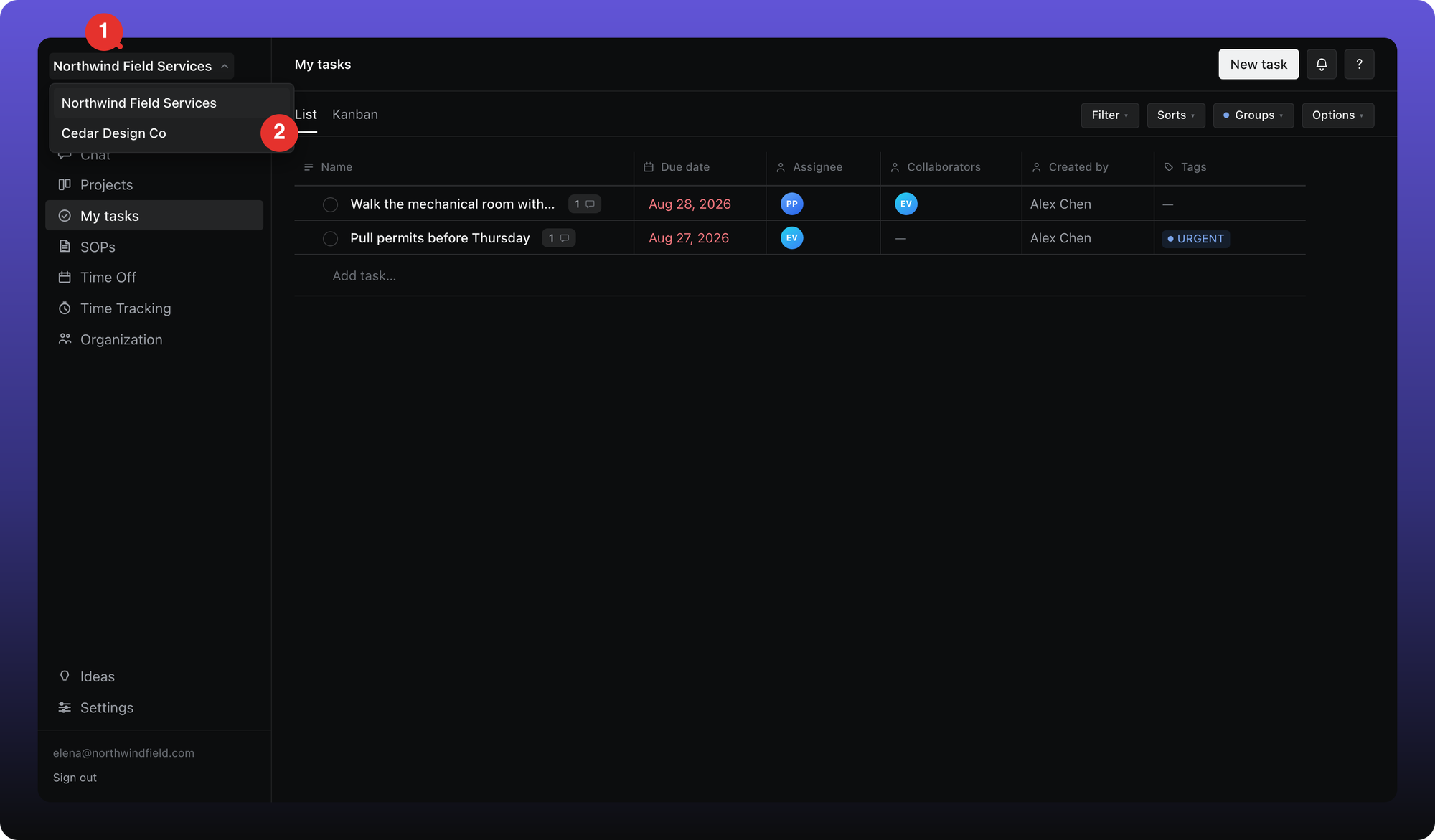Mark Pull permits before Thursday complete
Screen dimensions: 1435x840
[x=330, y=239]
